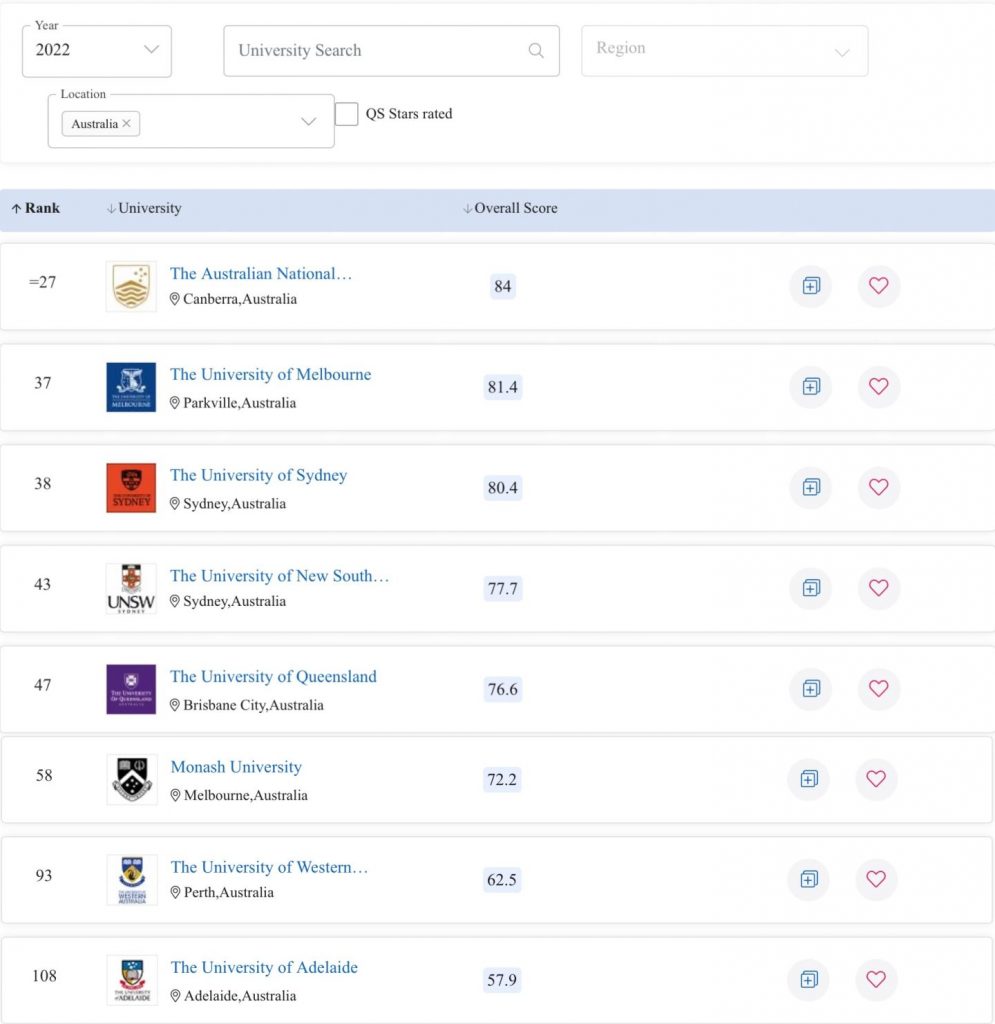Viewport: 995px width, 1024px height.
Task: Open the Monash University crest logo
Action: click(x=132, y=779)
